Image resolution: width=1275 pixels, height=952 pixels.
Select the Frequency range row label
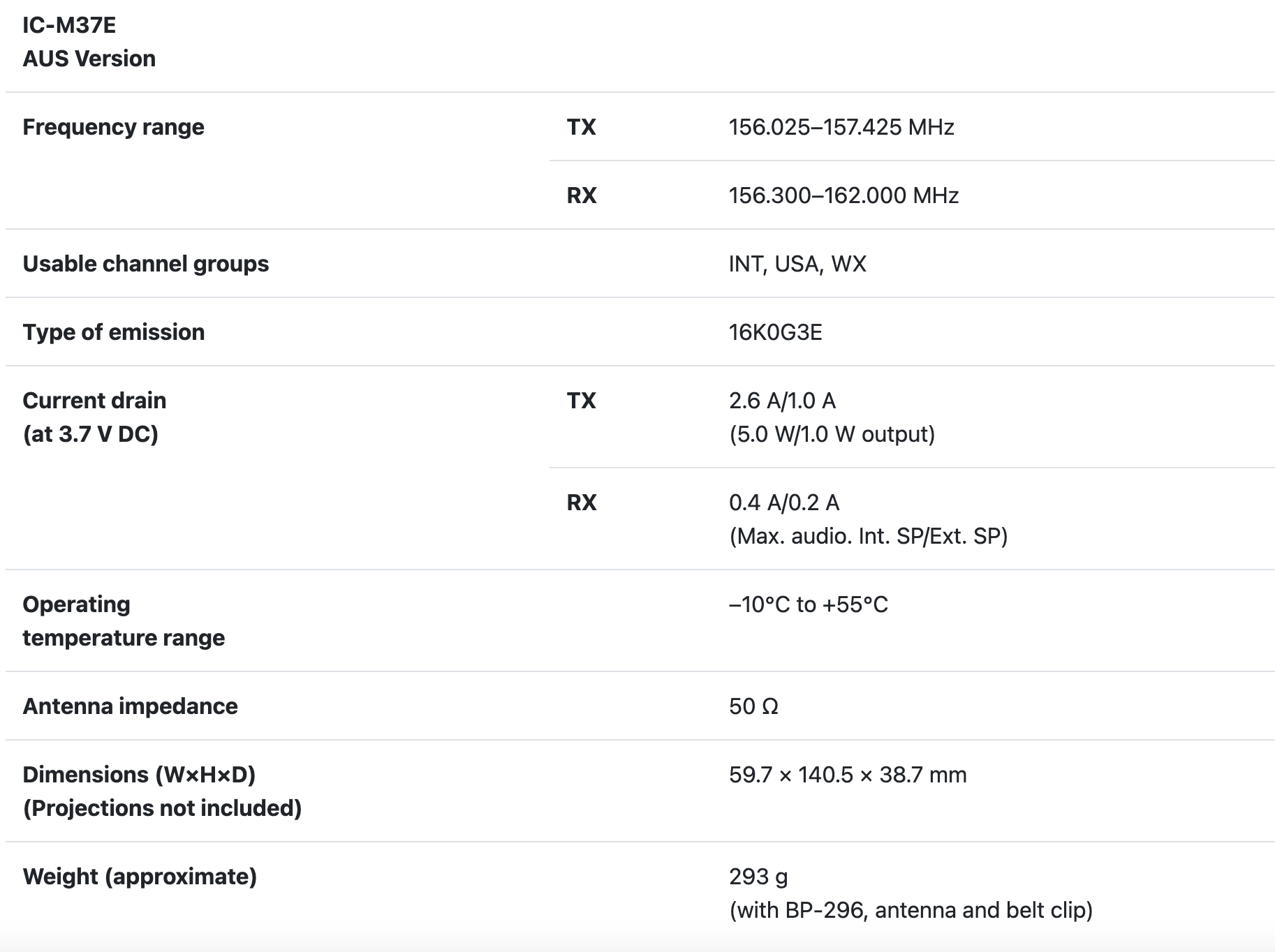113,127
